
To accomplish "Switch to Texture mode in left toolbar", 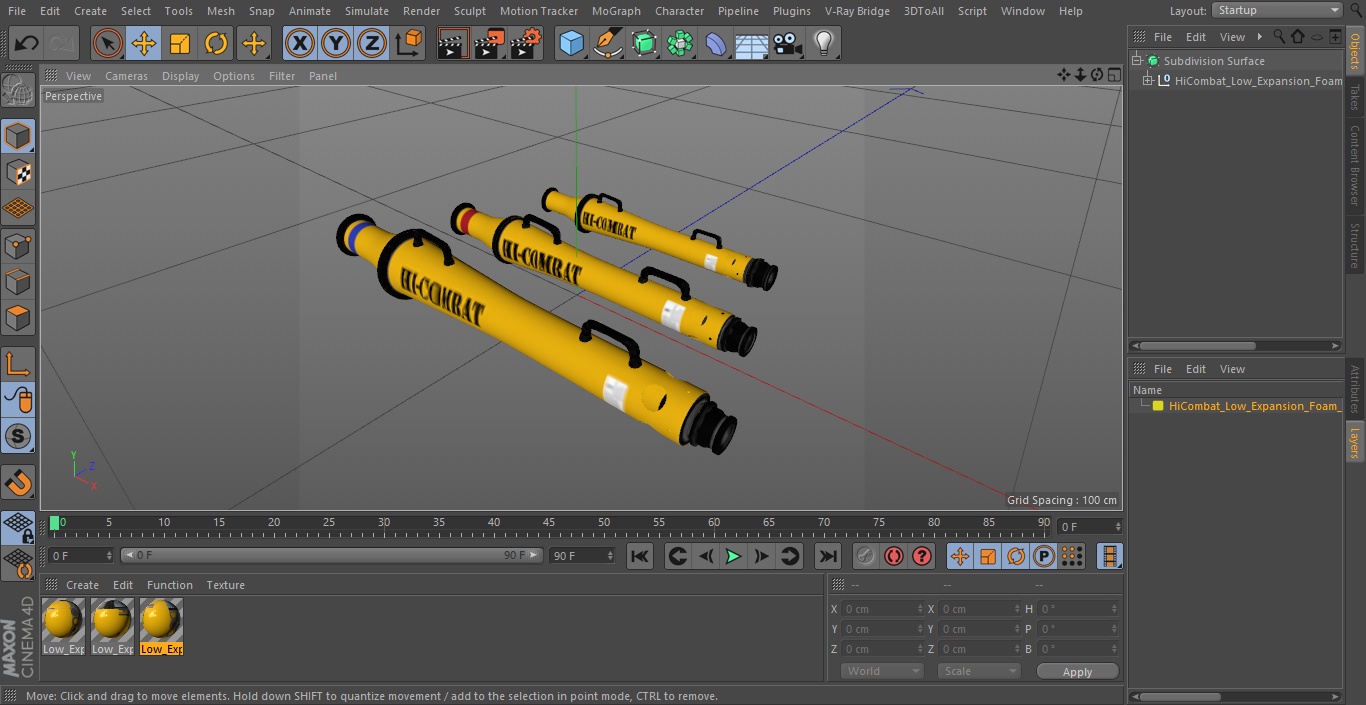I will pos(18,172).
